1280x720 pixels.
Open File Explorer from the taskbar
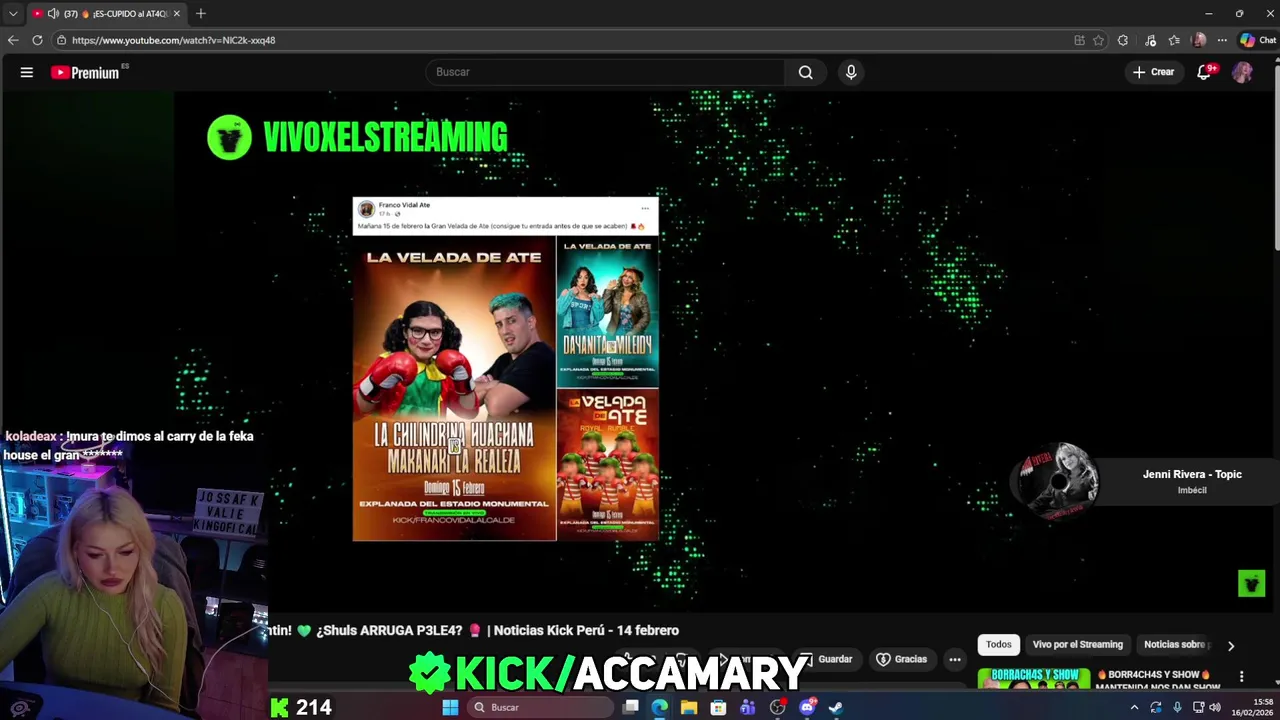[x=689, y=707]
